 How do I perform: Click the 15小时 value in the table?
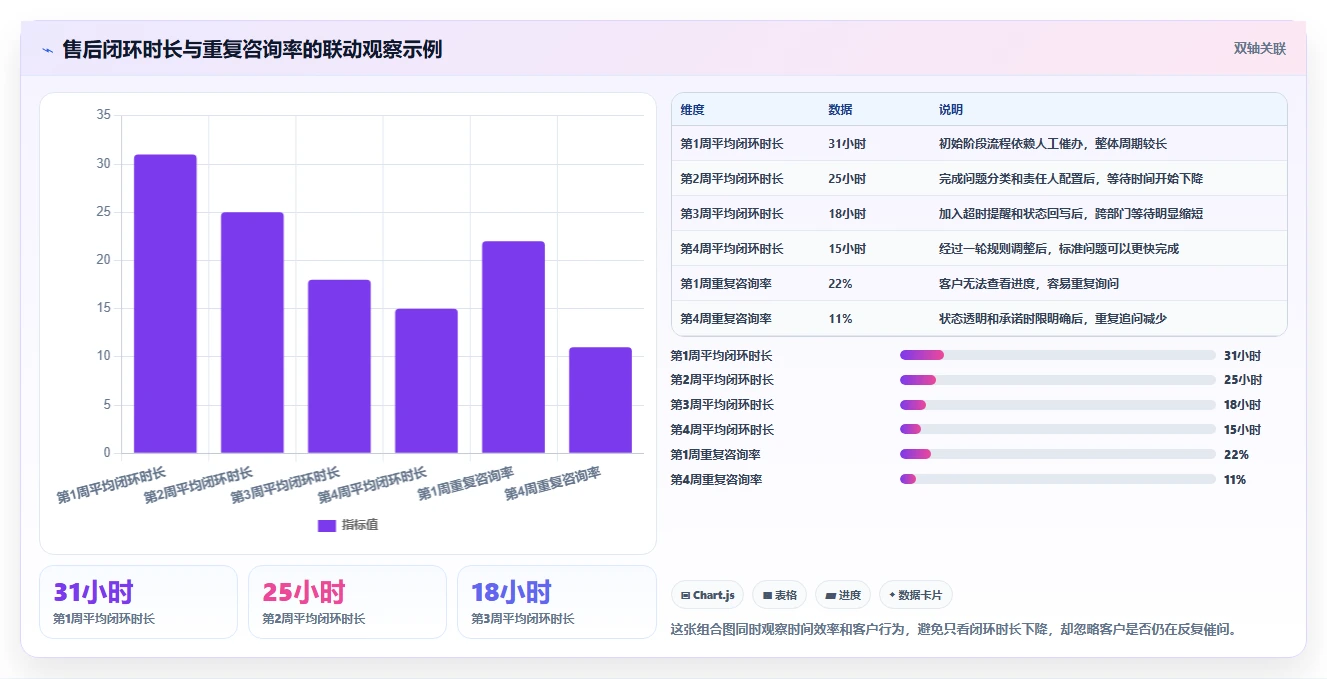coord(847,249)
